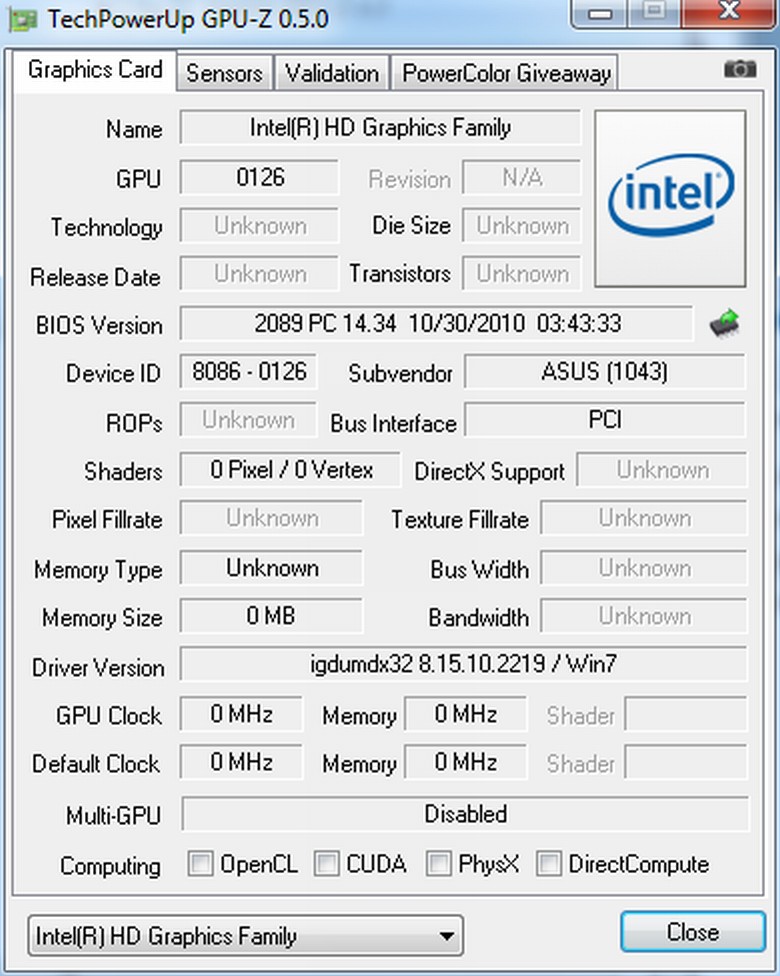Image resolution: width=780 pixels, height=976 pixels.
Task: Click the BIOS Version text field
Action: pos(437,324)
